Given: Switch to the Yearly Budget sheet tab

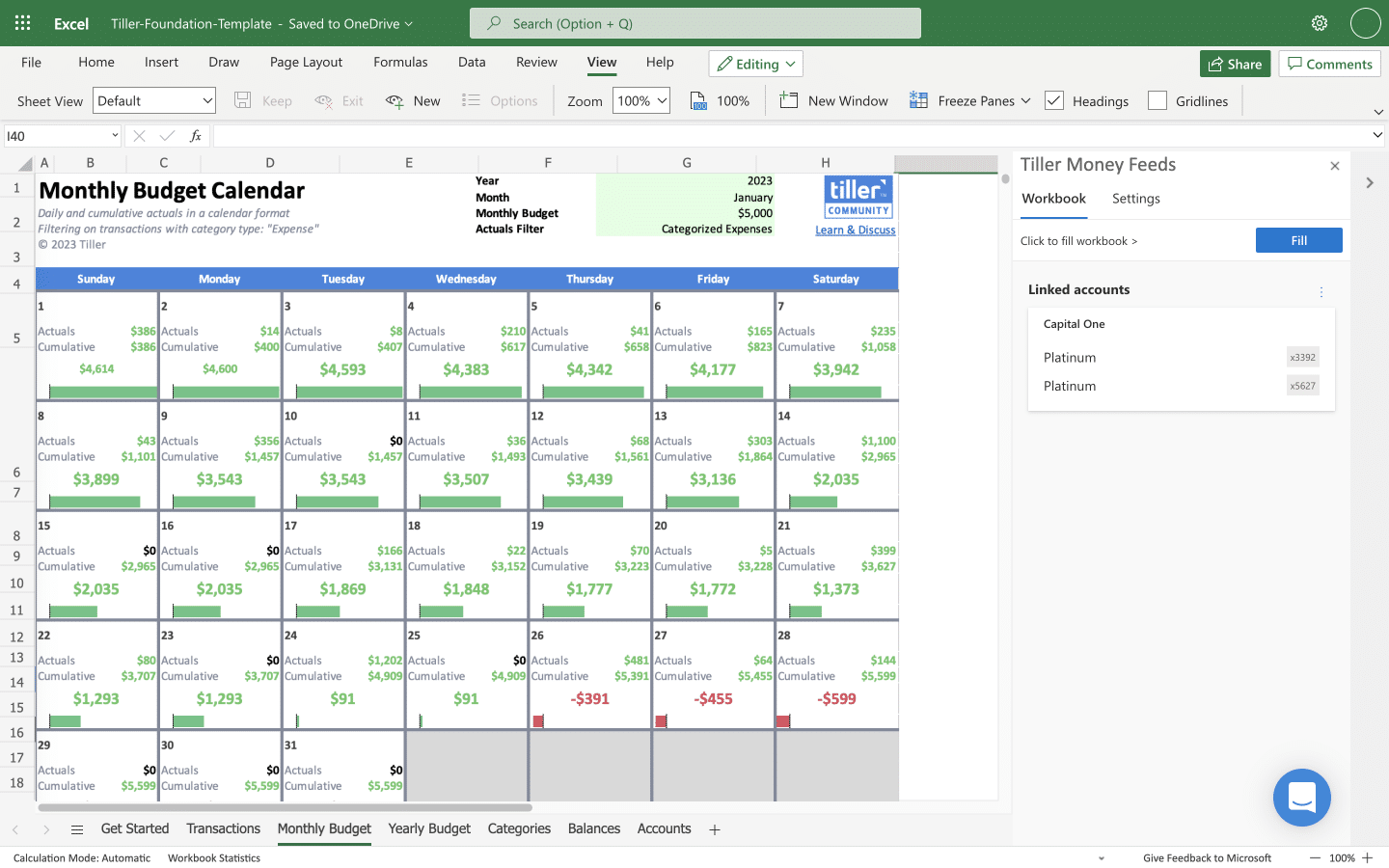Looking at the screenshot, I should click(429, 828).
